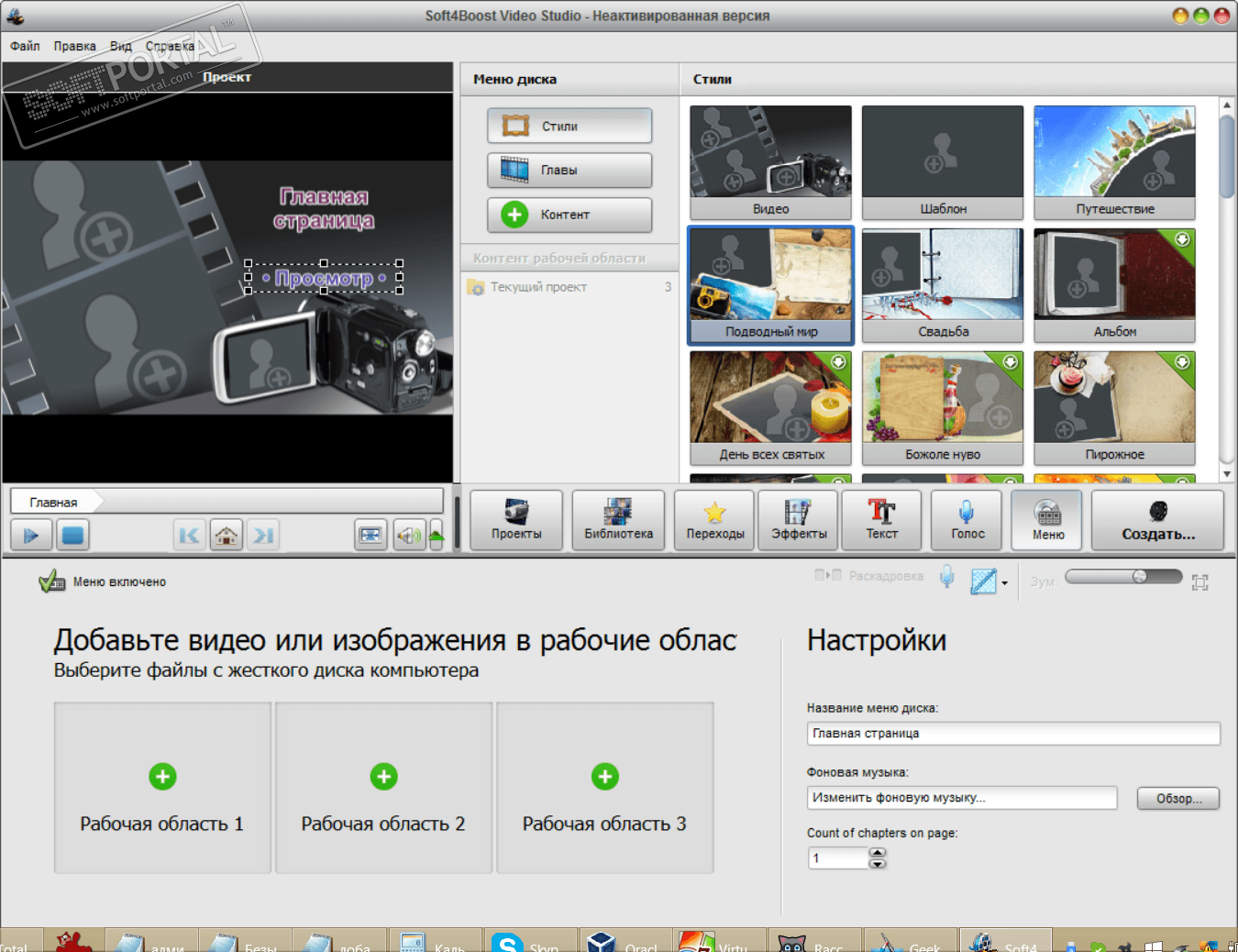1238x952 pixels.
Task: Choose the Божоле нуво menu style
Action: point(943,408)
